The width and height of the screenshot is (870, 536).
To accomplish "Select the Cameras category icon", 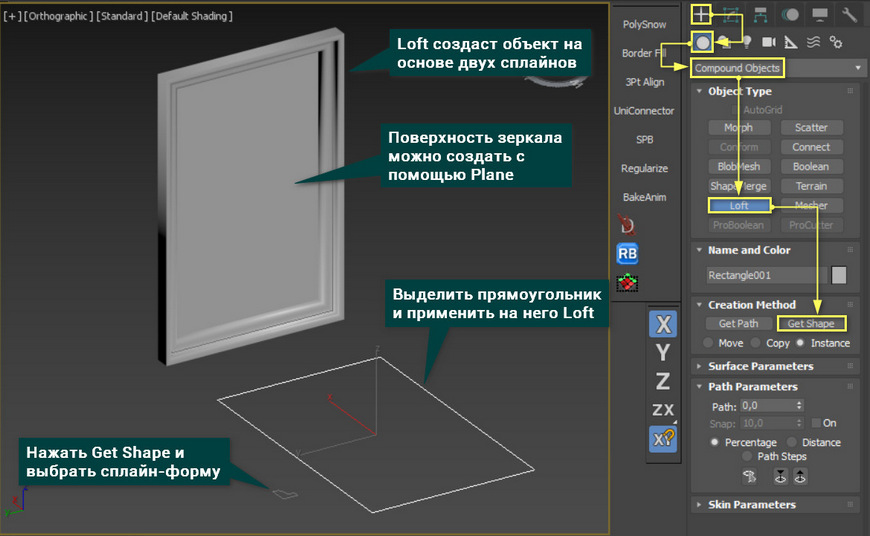I will [x=768, y=42].
